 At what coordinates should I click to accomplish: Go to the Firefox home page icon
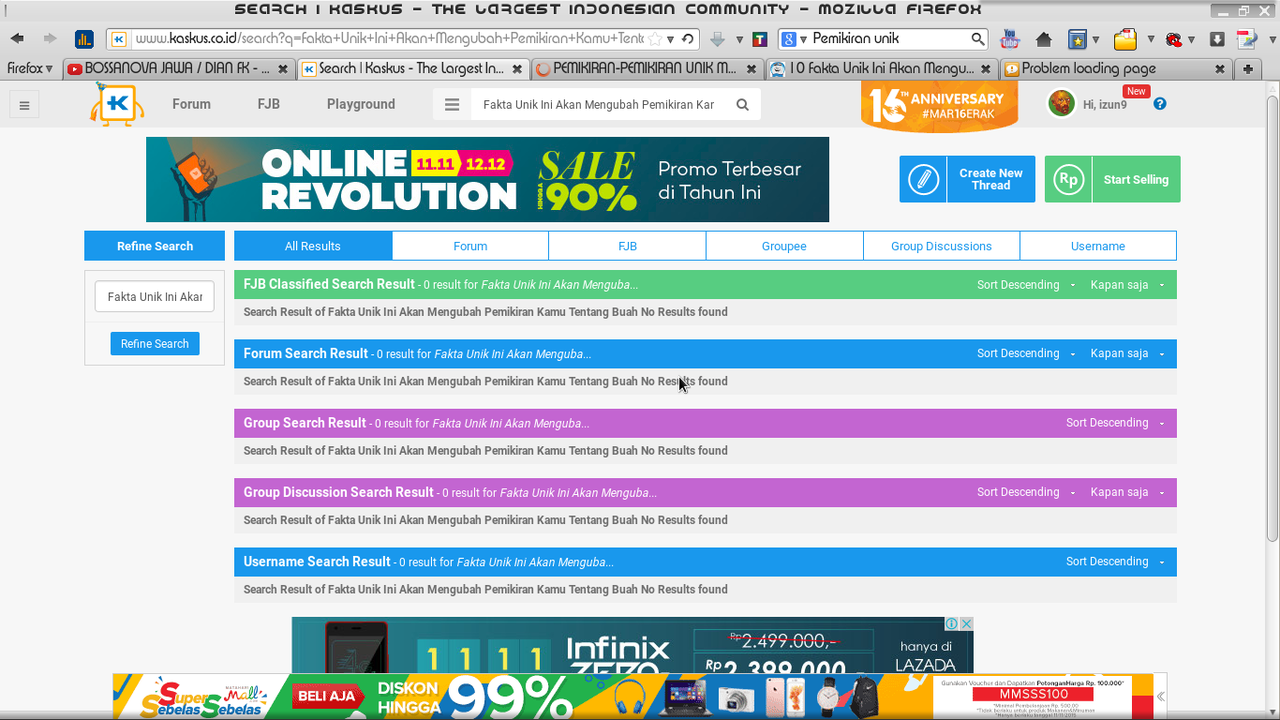[x=1044, y=40]
